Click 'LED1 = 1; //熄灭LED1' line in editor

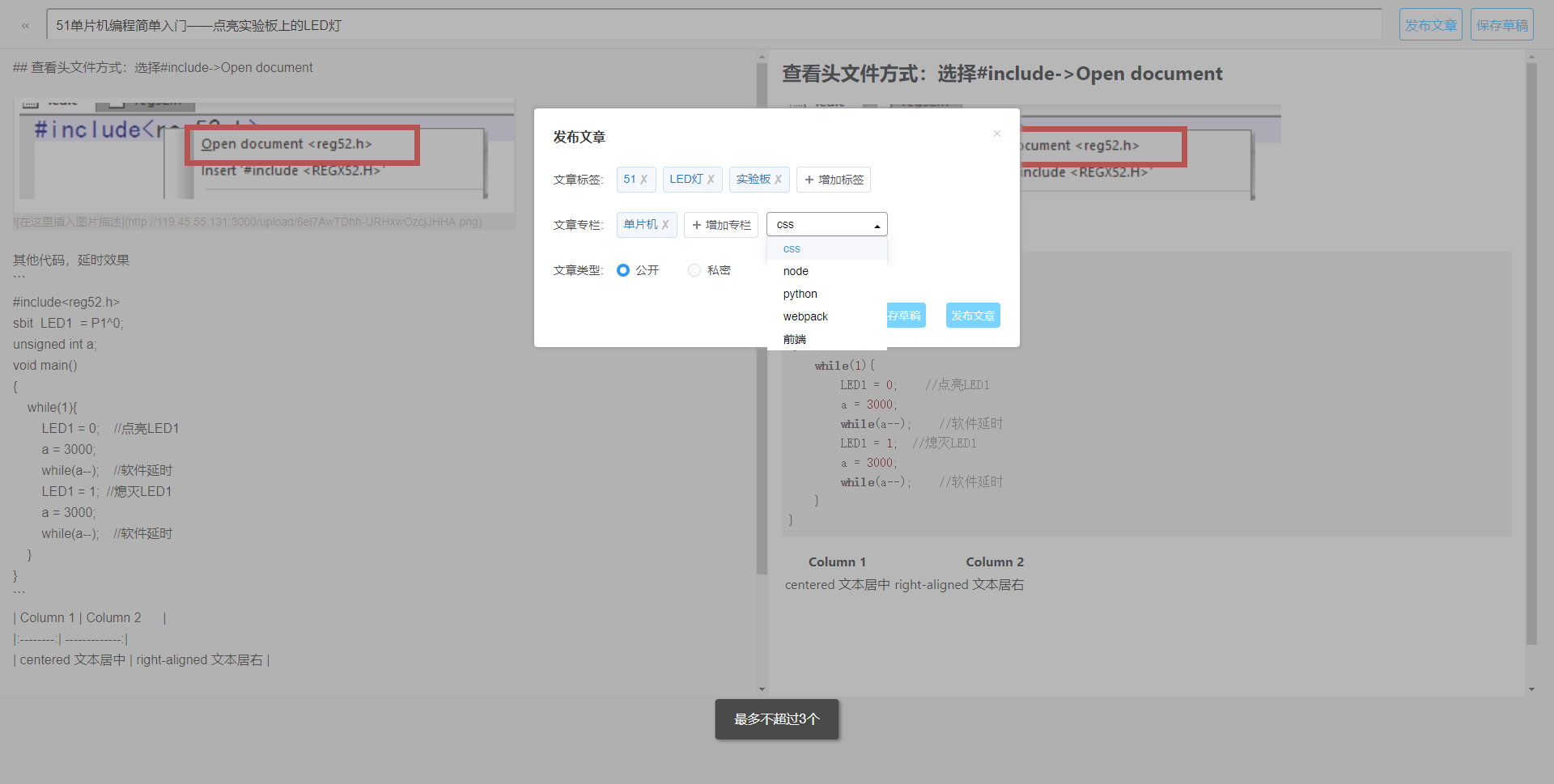[107, 491]
